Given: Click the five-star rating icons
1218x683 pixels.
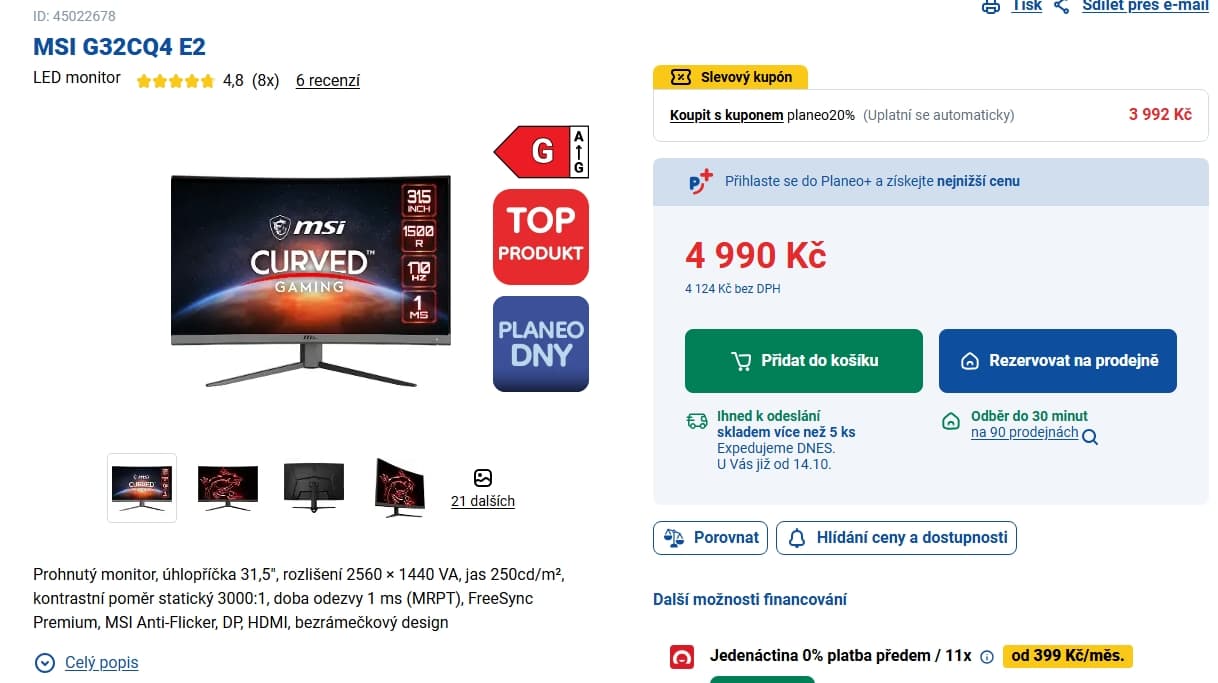Looking at the screenshot, I should pos(175,81).
